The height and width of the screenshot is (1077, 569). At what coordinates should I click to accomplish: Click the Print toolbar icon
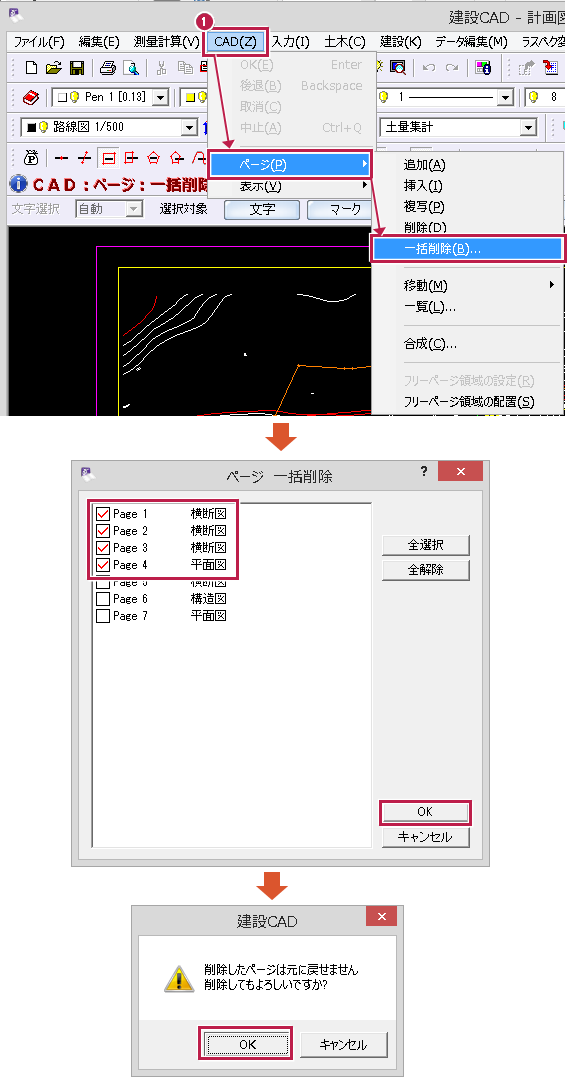pyautogui.click(x=108, y=67)
